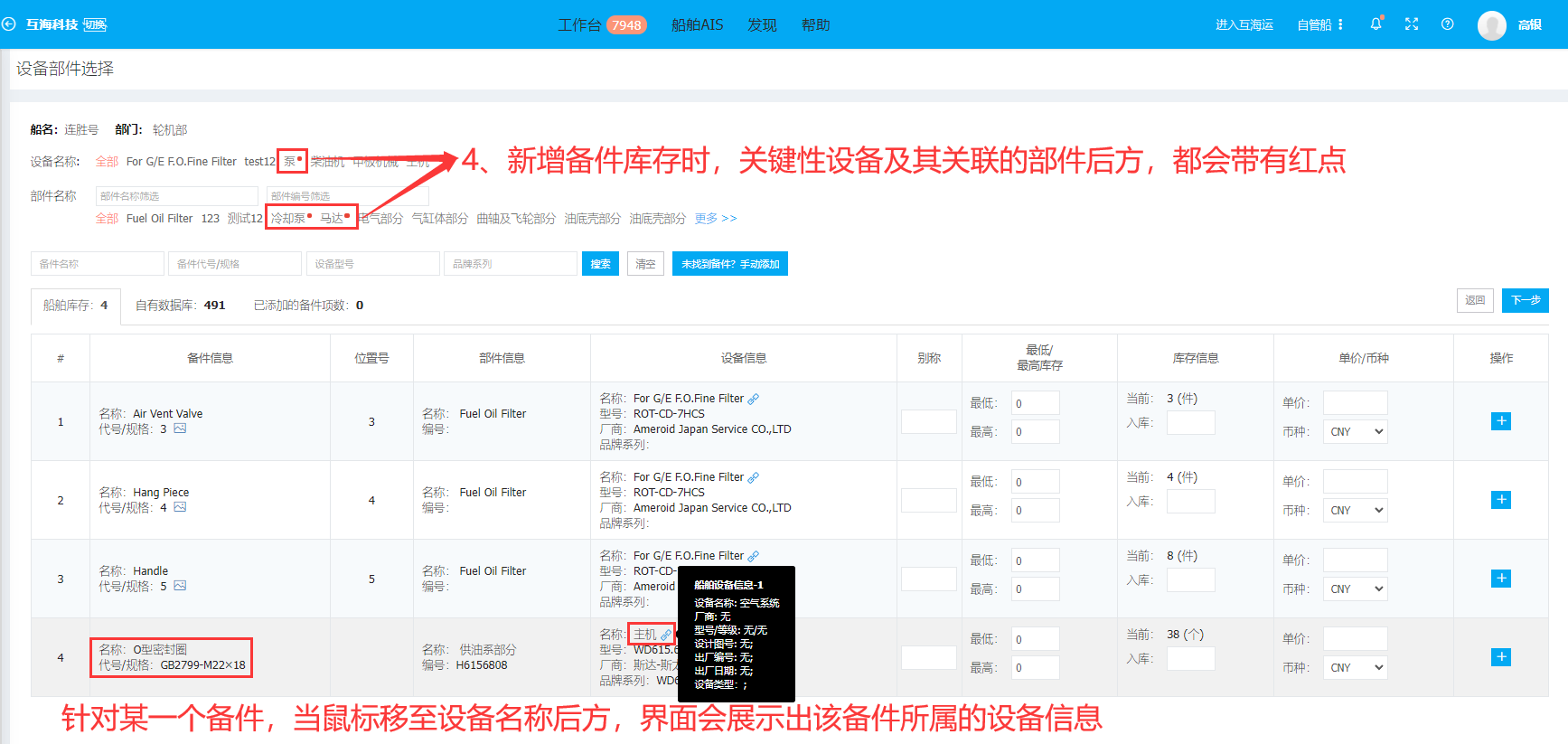Image resolution: width=1568 pixels, height=744 pixels.
Task: Focus the 部件名称筛选 field
Action: [x=177, y=196]
